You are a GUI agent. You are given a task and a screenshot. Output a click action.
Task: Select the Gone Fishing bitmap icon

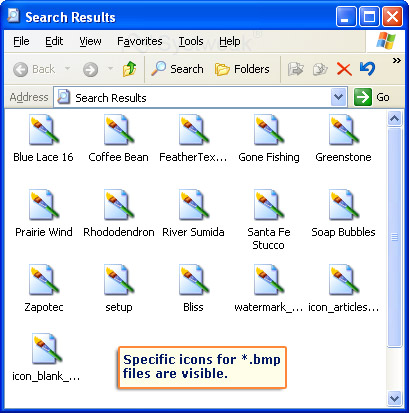269,129
